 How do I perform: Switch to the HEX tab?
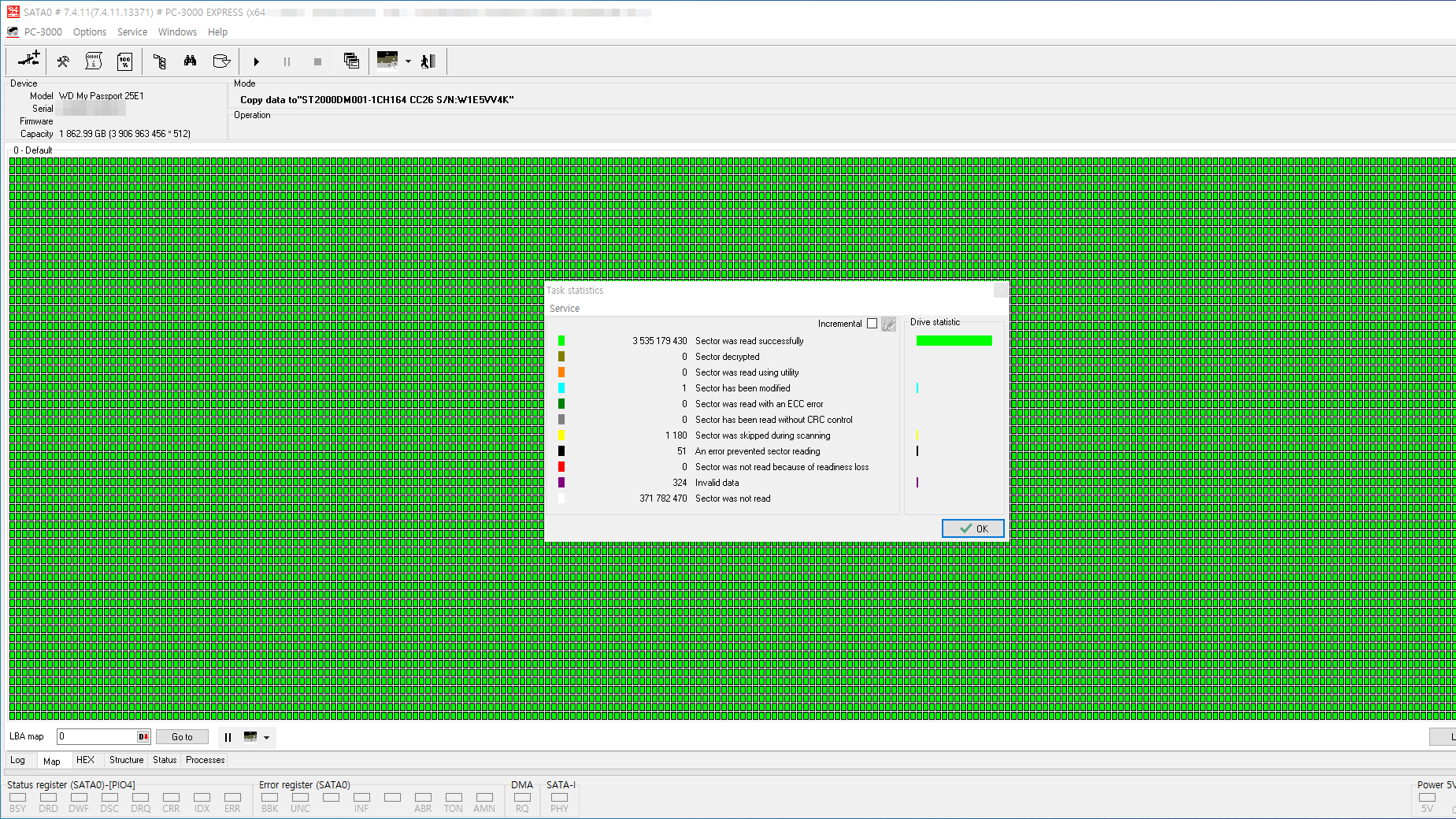point(85,760)
